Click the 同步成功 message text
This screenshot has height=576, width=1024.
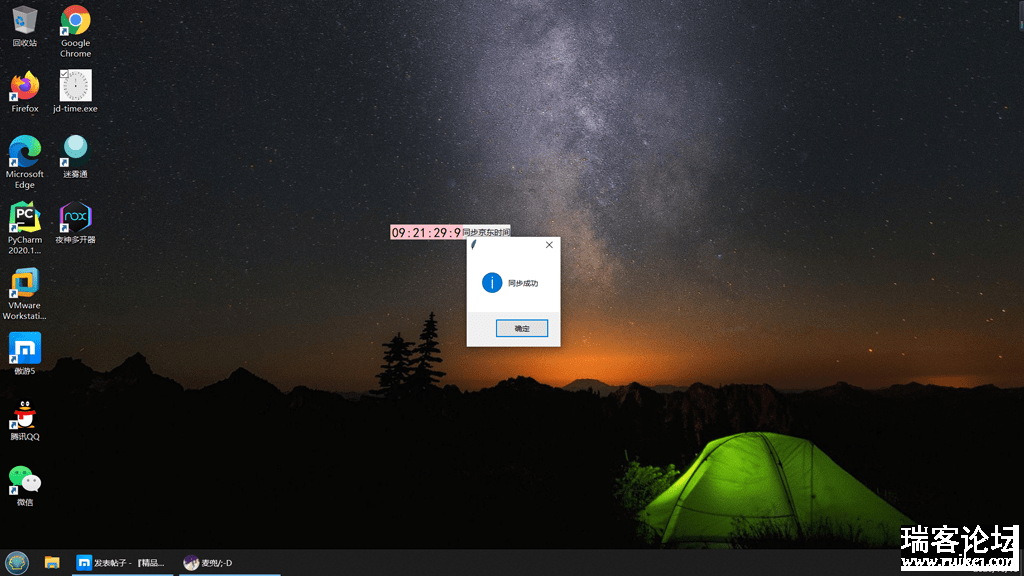tap(523, 283)
